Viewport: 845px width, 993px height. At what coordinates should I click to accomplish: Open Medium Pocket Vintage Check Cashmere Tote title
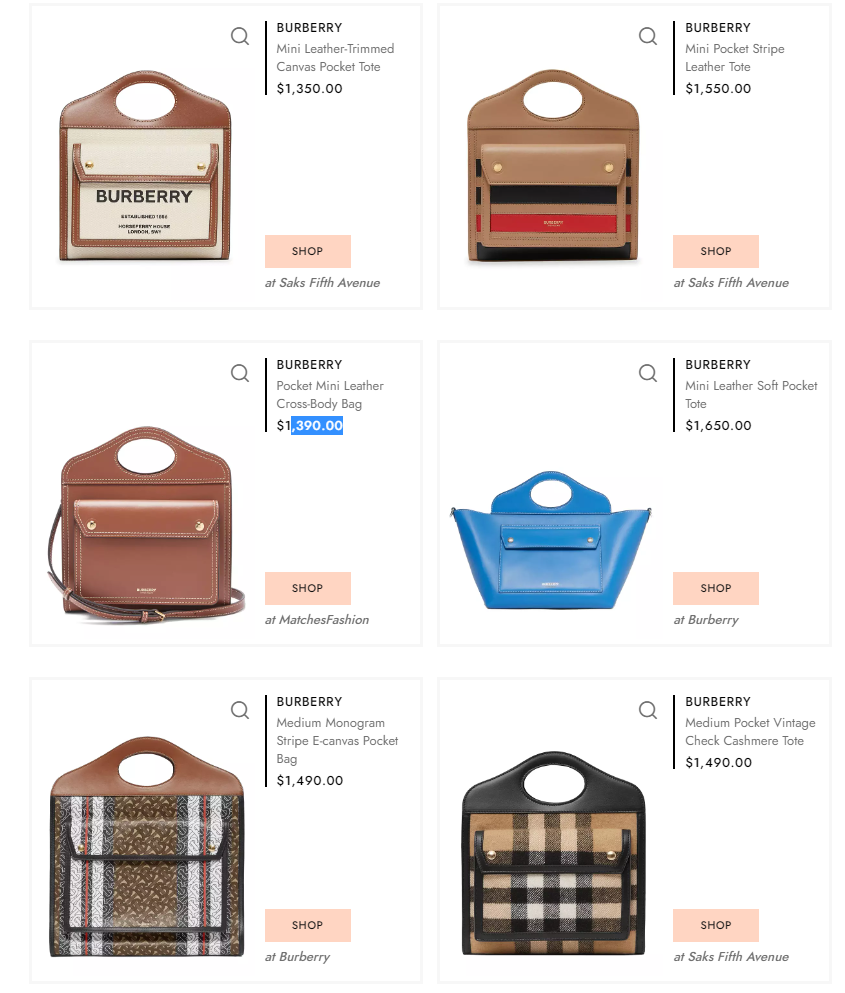(750, 731)
